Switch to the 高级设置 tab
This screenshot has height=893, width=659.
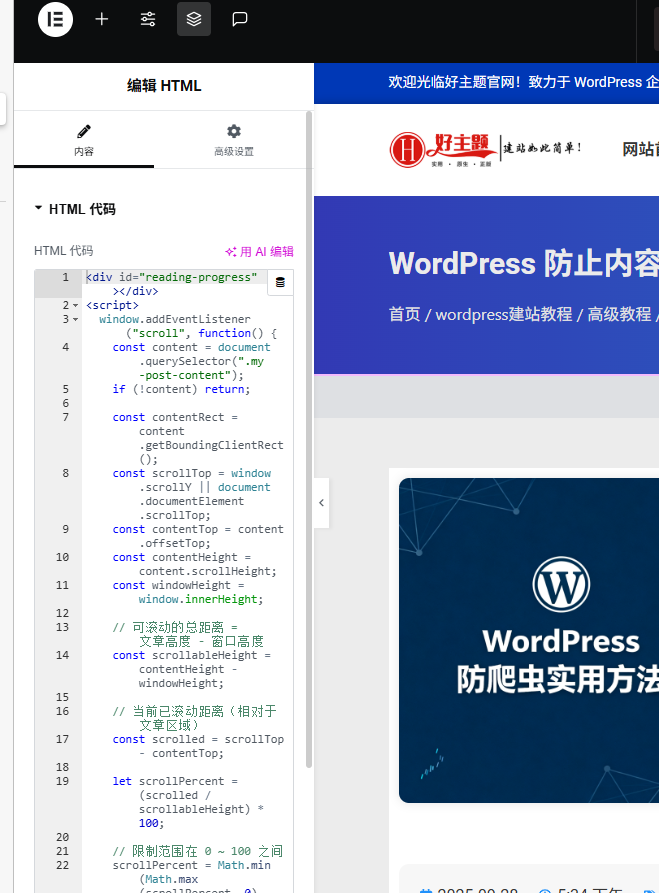(234, 141)
